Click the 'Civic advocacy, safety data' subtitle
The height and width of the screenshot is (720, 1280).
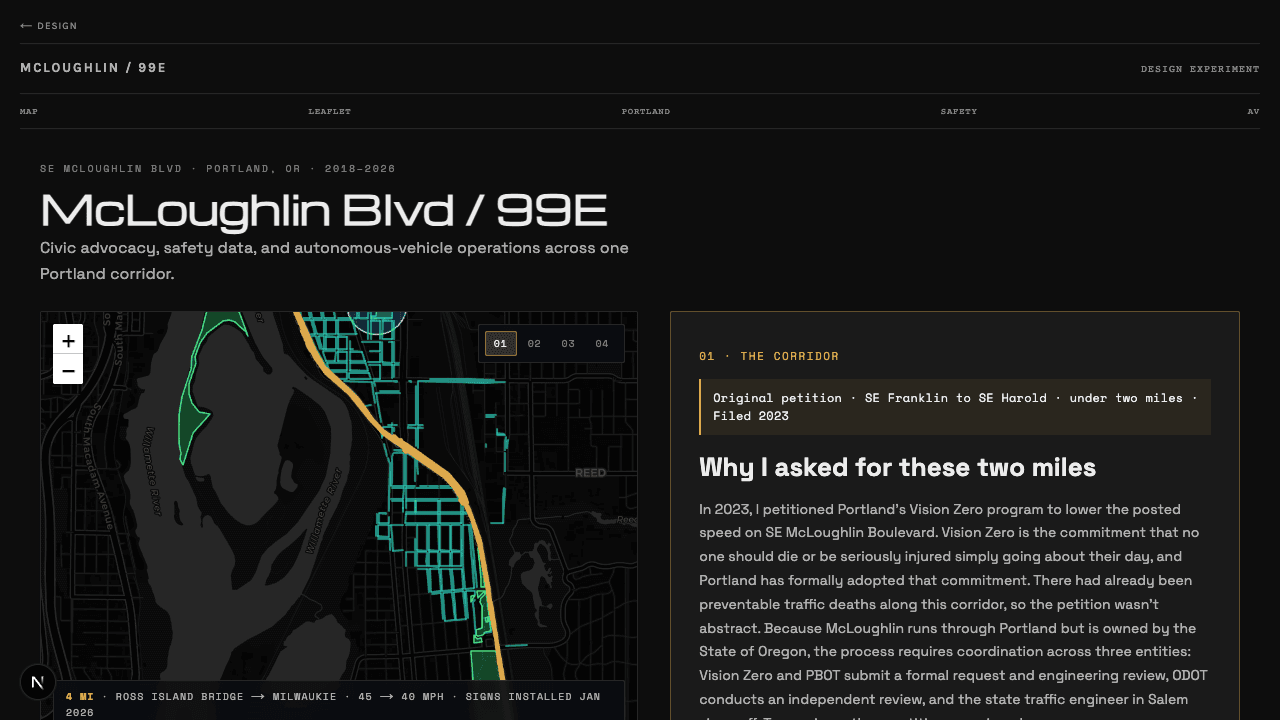pyautogui.click(x=334, y=260)
